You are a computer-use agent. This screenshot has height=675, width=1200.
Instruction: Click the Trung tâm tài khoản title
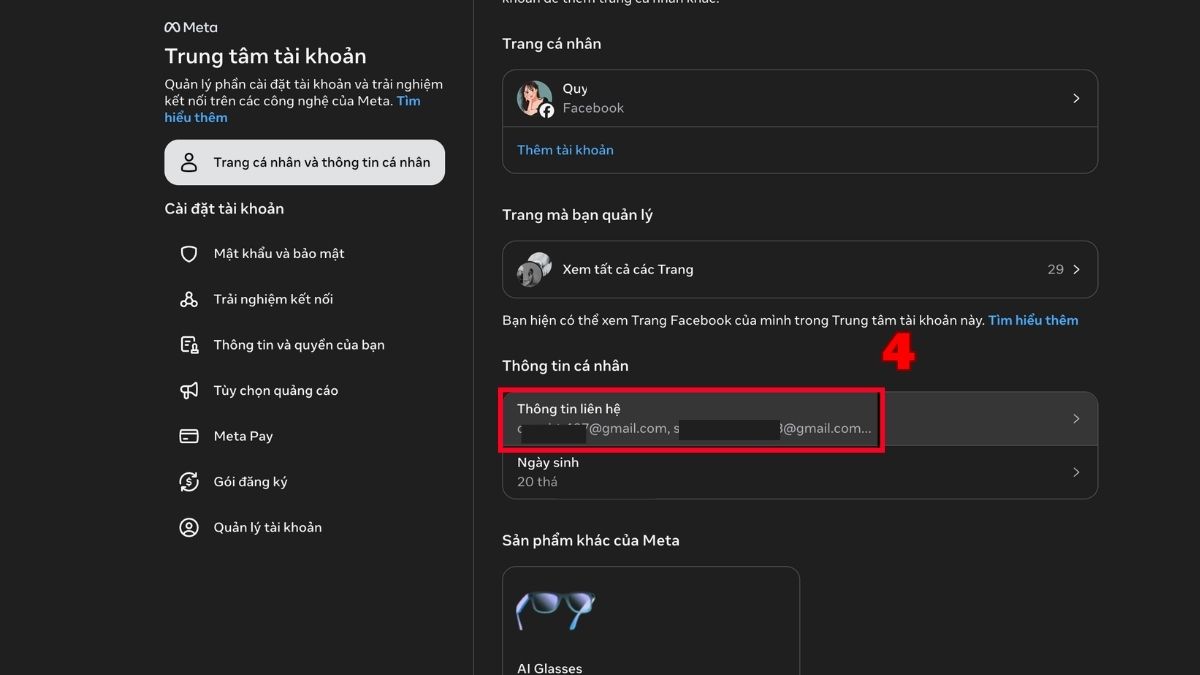point(265,56)
